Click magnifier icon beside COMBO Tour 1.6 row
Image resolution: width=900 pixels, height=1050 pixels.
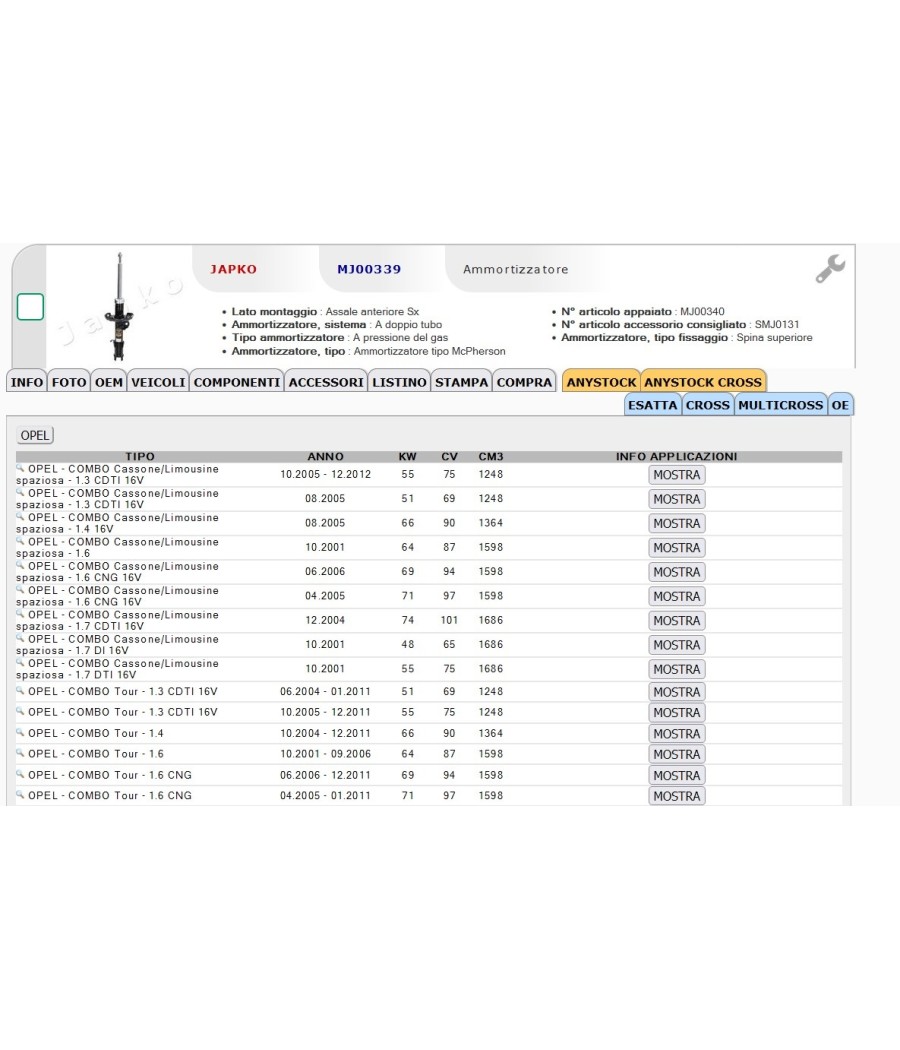[x=20, y=753]
